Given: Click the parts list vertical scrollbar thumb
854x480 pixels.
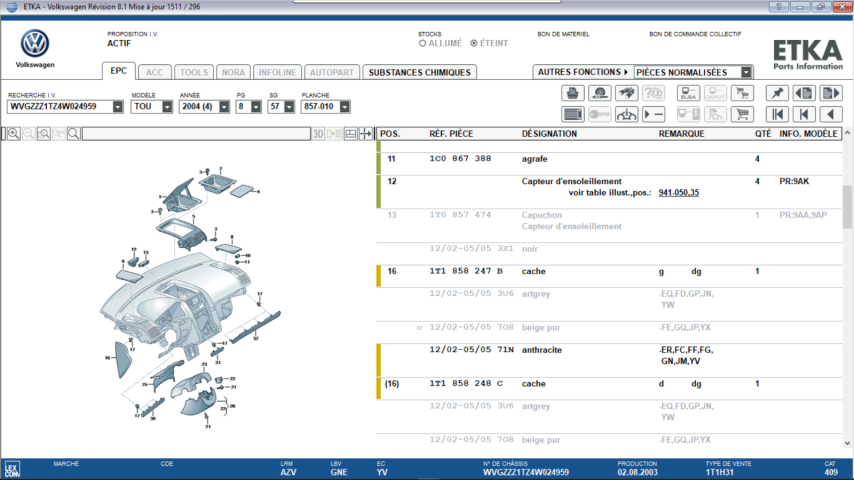Looking at the screenshot, I should pyautogui.click(x=847, y=207).
